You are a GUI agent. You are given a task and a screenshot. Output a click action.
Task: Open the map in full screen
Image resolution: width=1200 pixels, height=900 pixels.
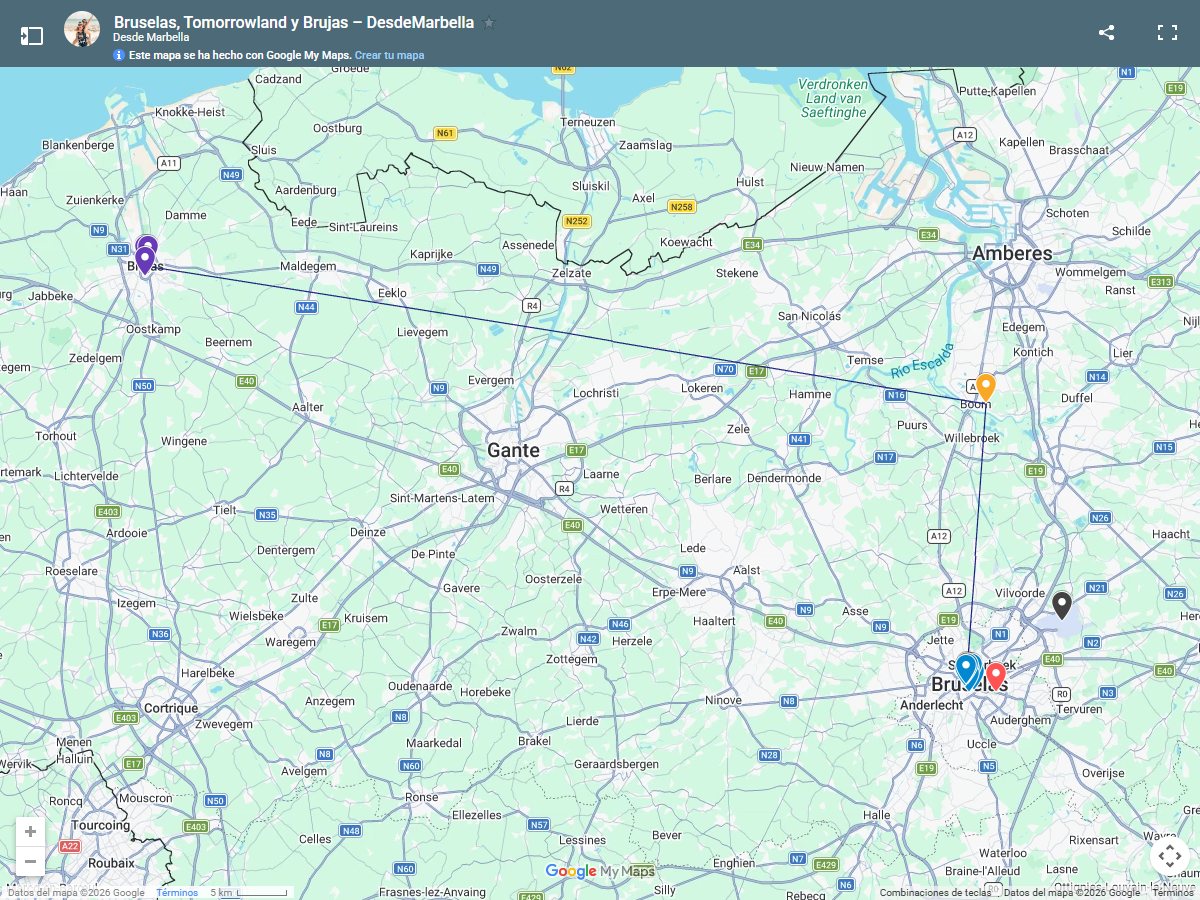pos(1167,33)
